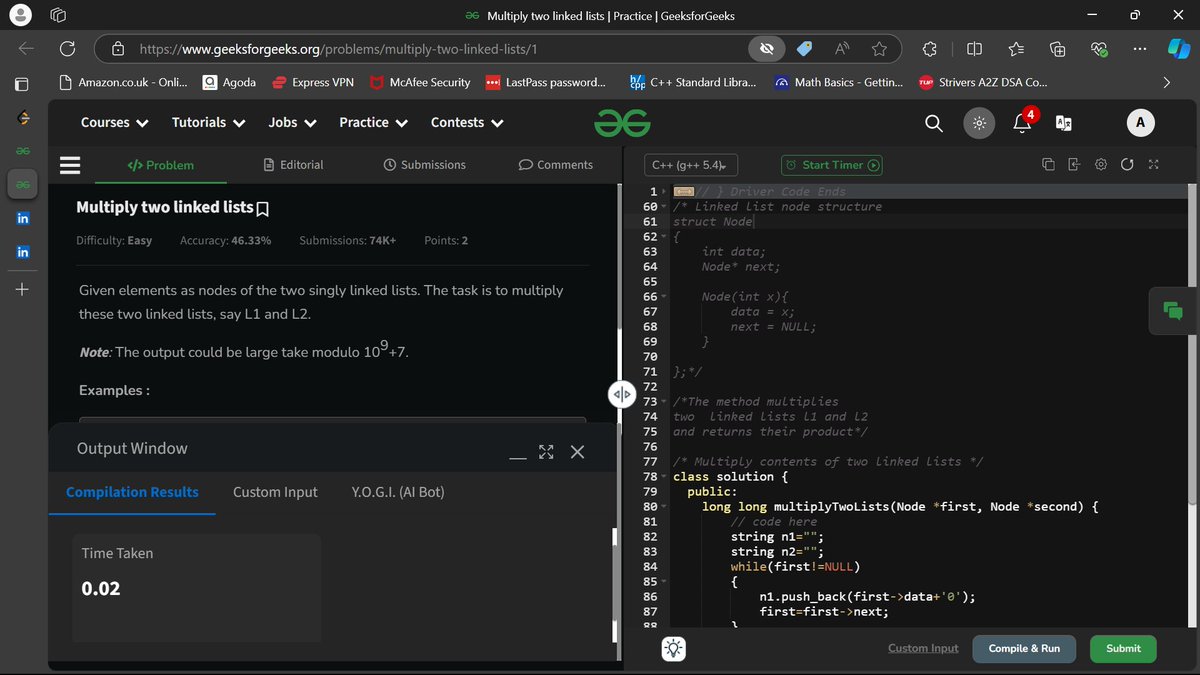Bookmark the 'Multiply two linked lists' problem
The image size is (1200, 675).
point(263,209)
